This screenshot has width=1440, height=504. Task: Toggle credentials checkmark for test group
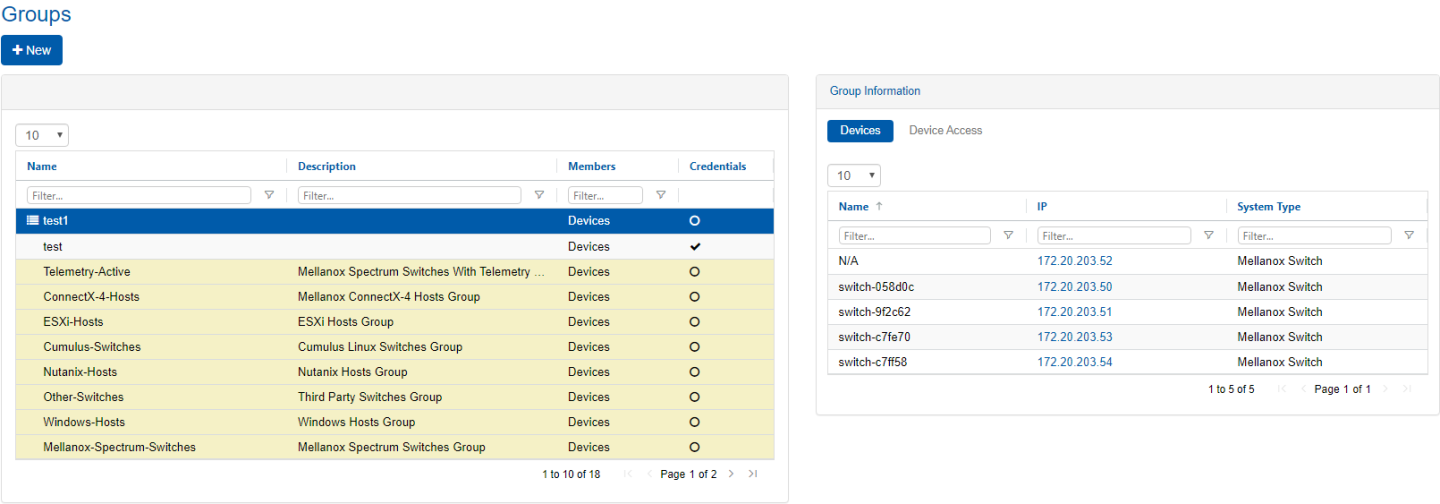coord(694,246)
